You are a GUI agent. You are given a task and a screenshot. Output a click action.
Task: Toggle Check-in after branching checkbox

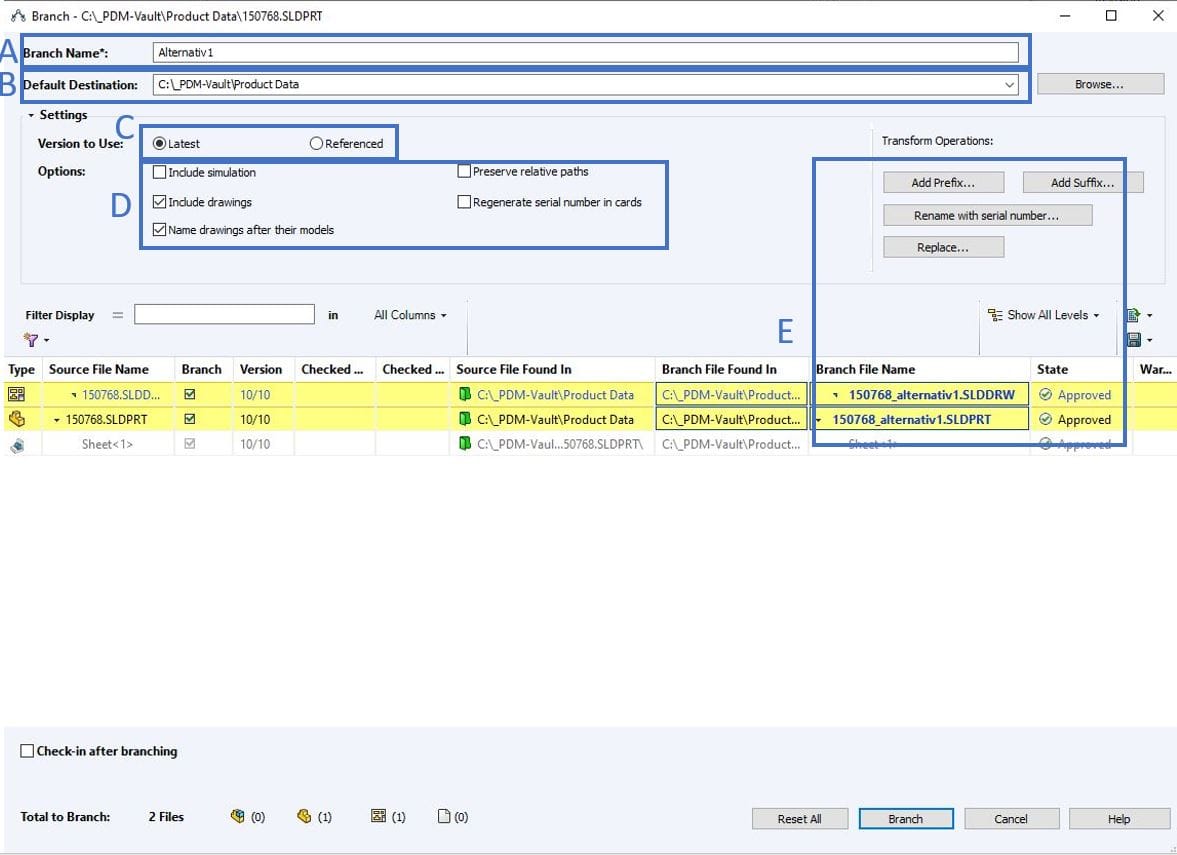(x=28, y=751)
